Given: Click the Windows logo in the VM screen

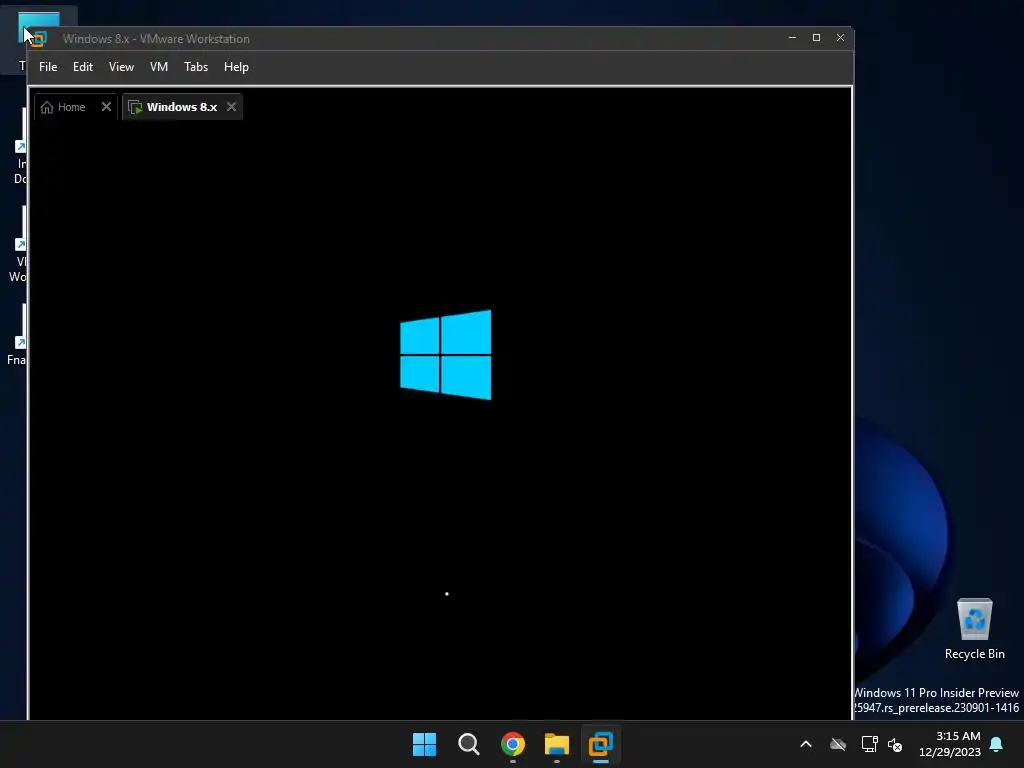Looking at the screenshot, I should tap(445, 355).
